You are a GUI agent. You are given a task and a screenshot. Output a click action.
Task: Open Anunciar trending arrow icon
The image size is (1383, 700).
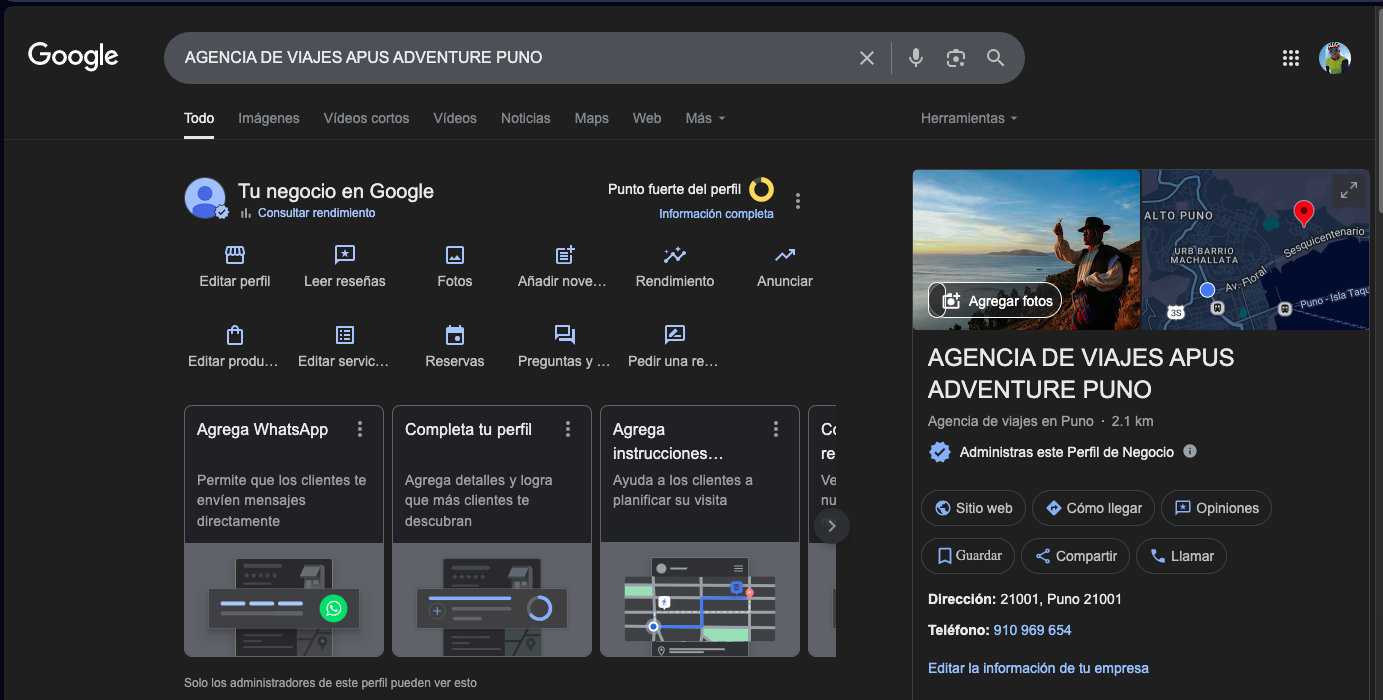[x=785, y=255]
